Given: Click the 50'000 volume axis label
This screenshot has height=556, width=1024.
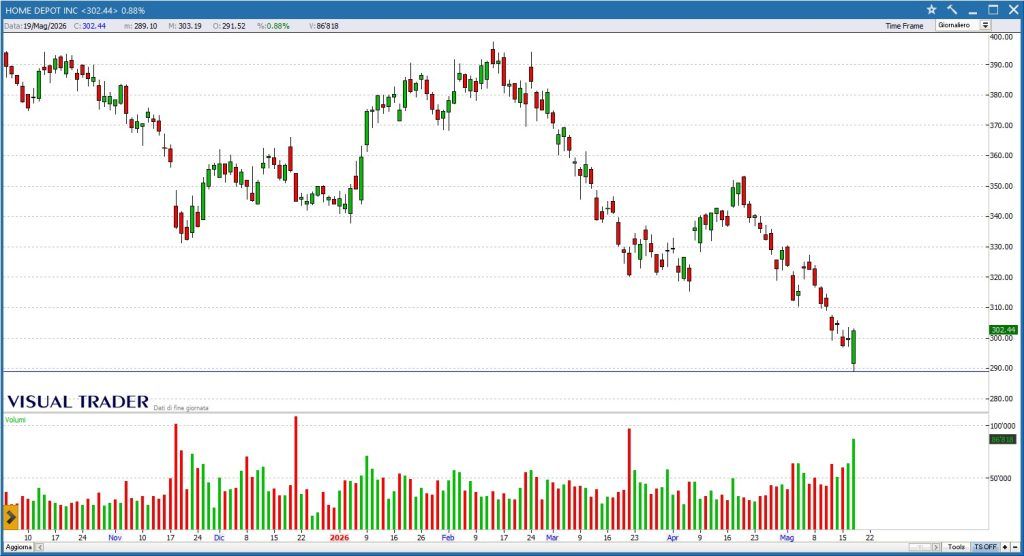Looking at the screenshot, I should coord(1002,478).
